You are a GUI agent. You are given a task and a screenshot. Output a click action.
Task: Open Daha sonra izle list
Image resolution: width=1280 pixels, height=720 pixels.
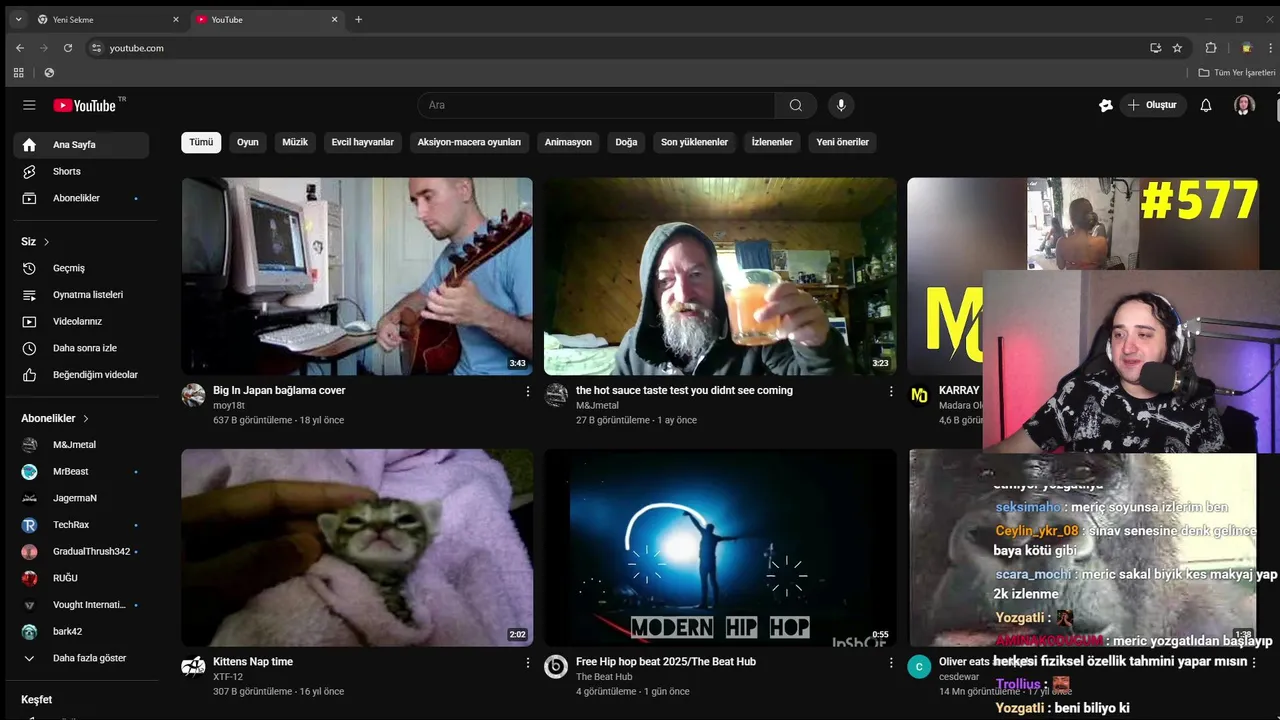coord(81,348)
